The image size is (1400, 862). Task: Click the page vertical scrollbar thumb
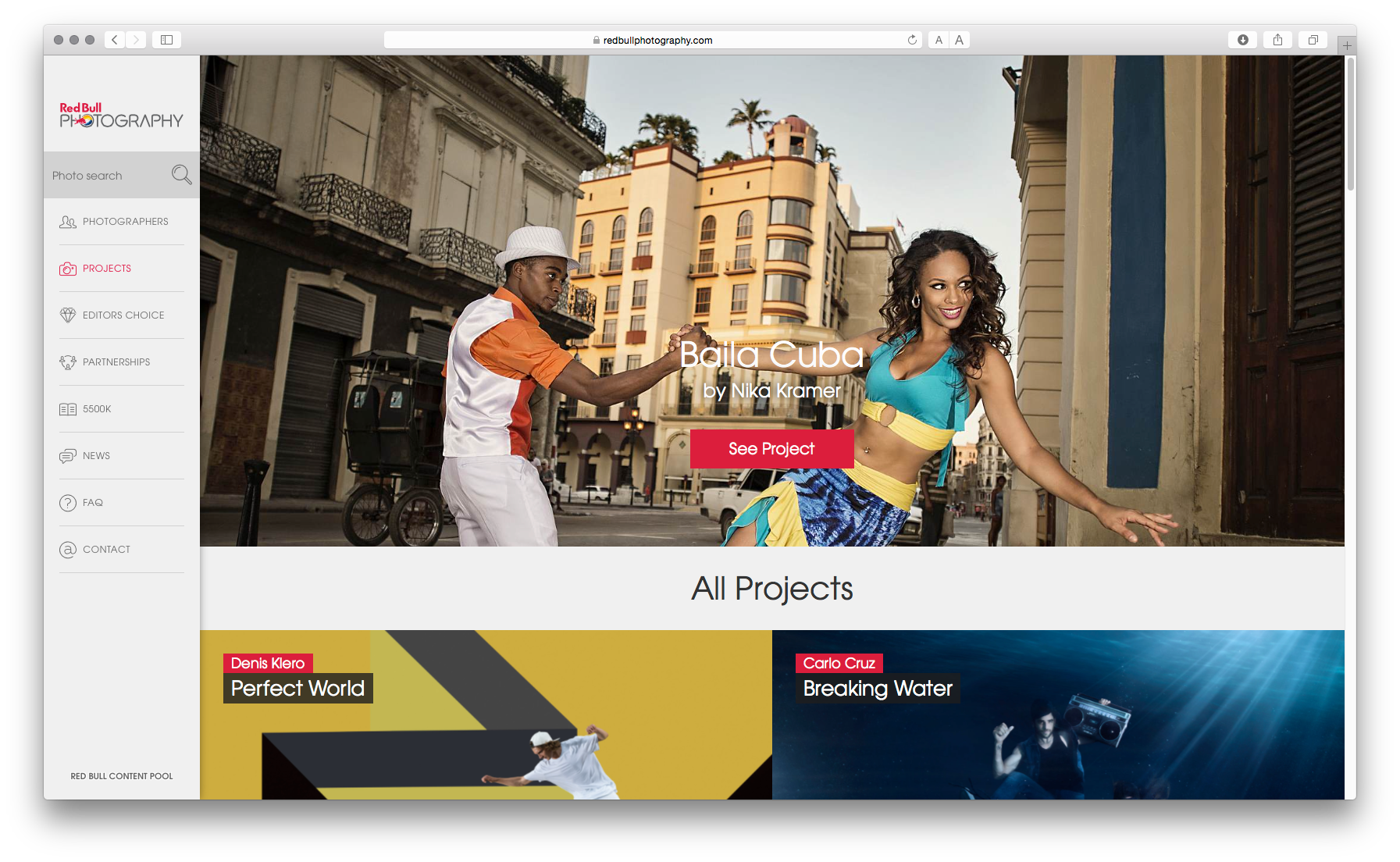(1350, 123)
